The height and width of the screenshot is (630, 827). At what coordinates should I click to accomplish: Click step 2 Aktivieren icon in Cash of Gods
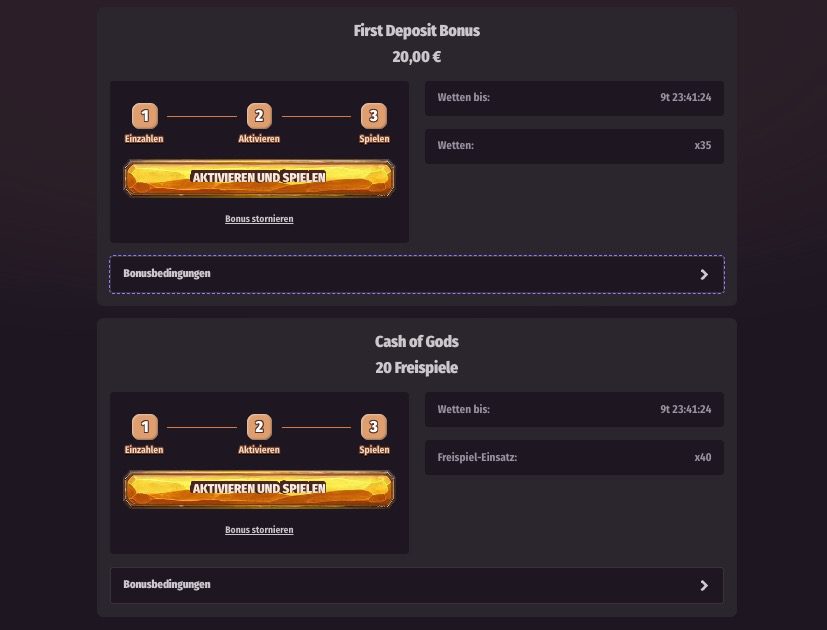[x=258, y=429]
